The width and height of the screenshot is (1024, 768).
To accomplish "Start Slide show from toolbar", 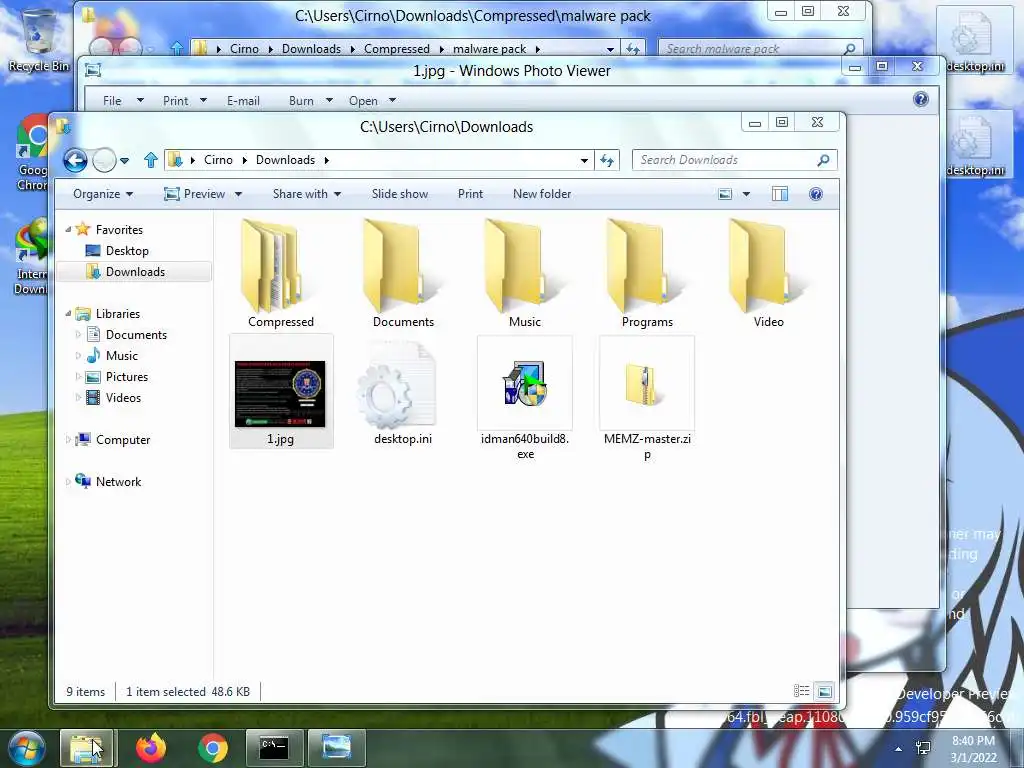I will point(400,194).
